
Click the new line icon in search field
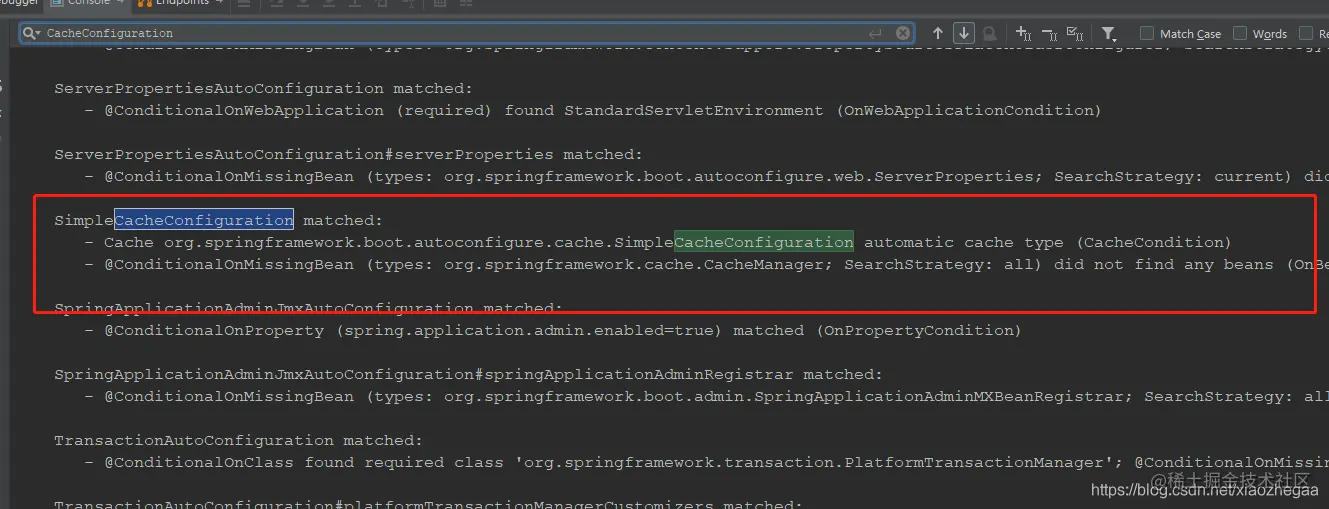(877, 33)
